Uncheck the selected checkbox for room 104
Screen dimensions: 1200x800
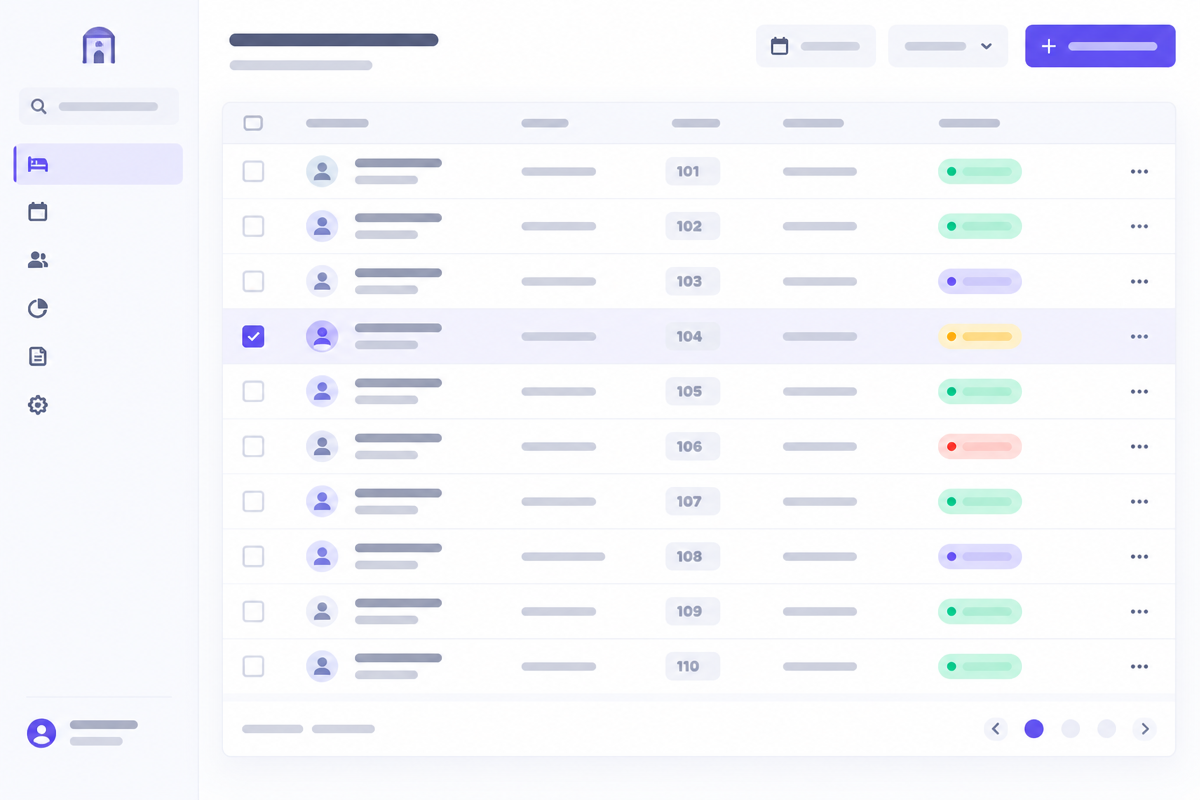coord(253,336)
